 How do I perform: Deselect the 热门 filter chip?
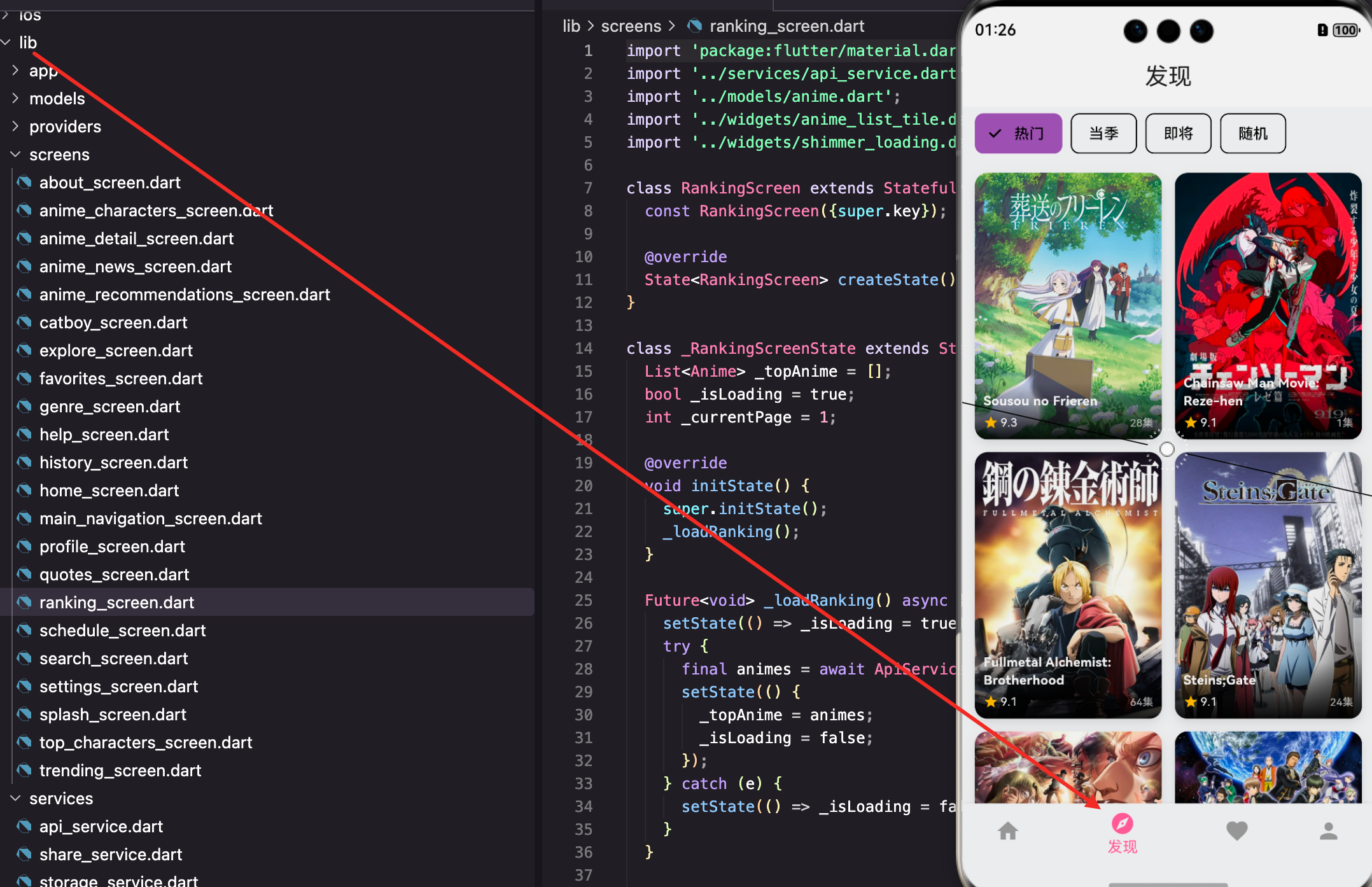[x=1018, y=134]
